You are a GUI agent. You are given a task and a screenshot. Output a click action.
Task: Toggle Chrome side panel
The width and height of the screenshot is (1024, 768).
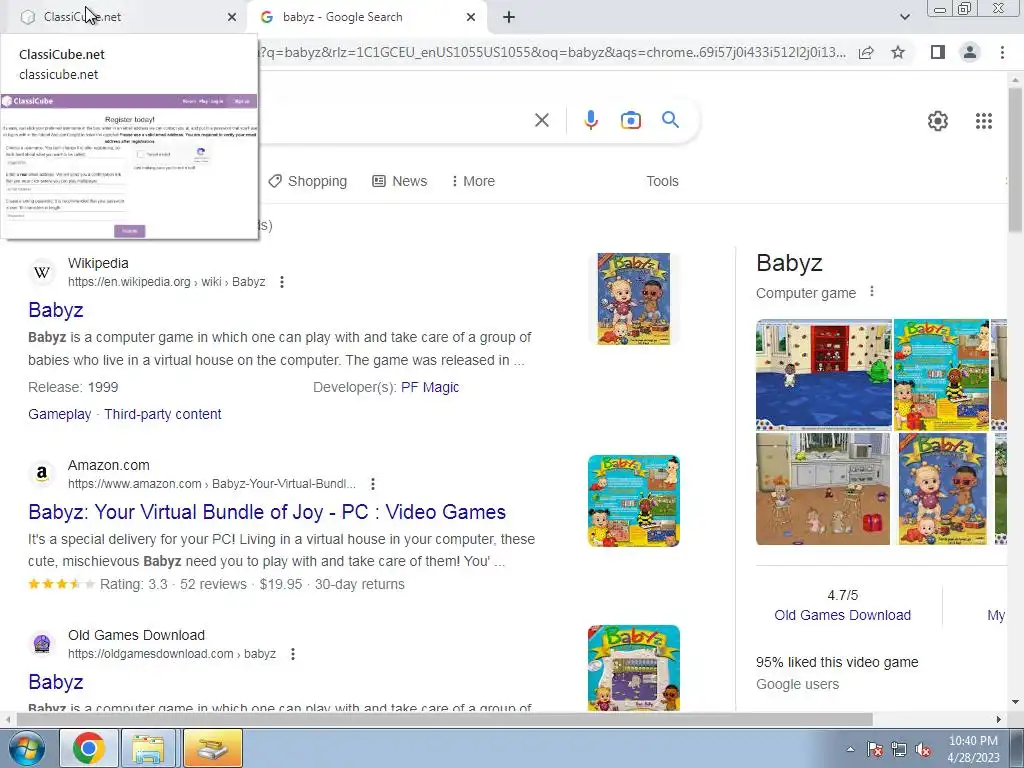point(938,52)
